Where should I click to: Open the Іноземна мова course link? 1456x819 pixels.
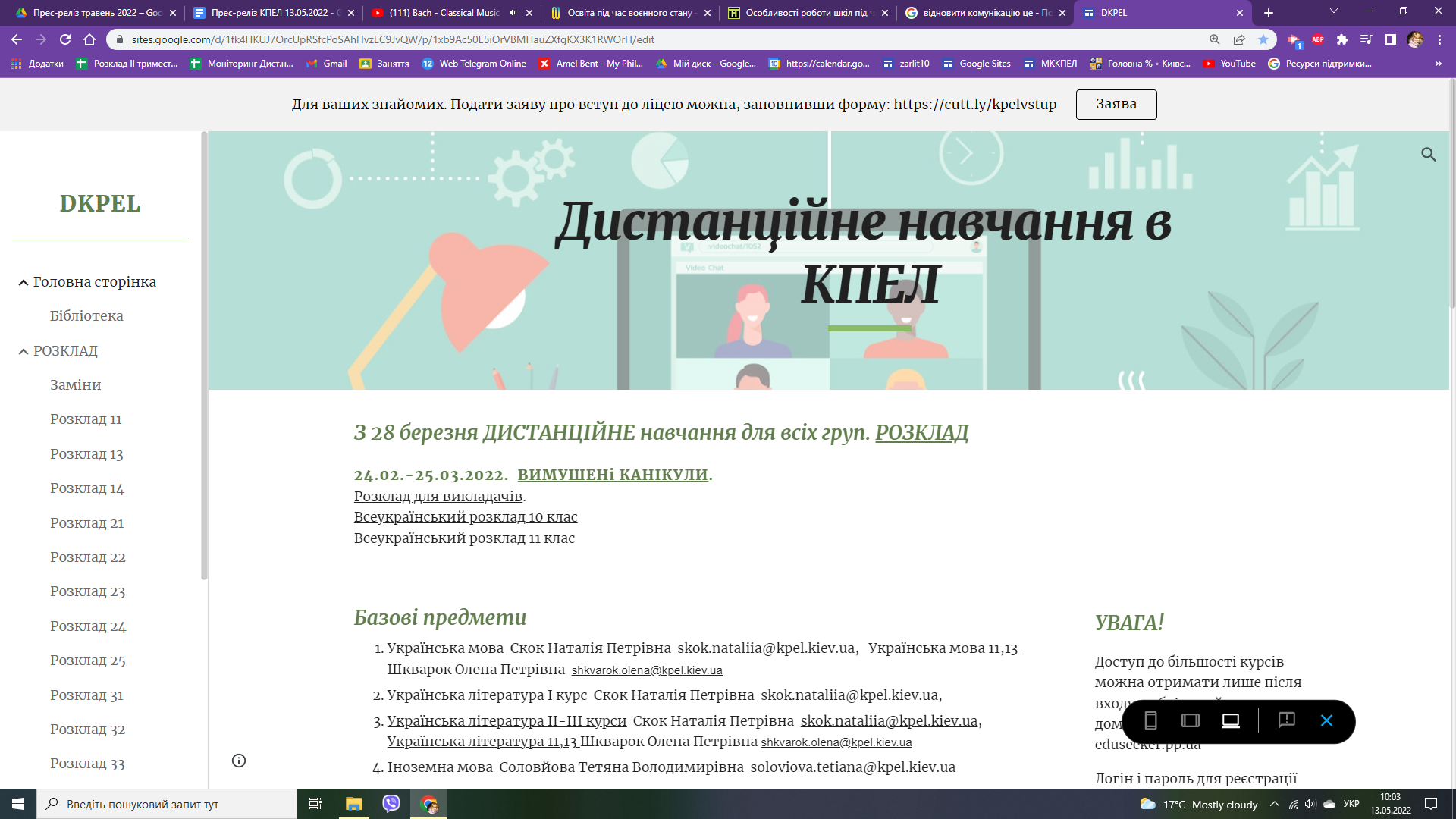[x=440, y=767]
